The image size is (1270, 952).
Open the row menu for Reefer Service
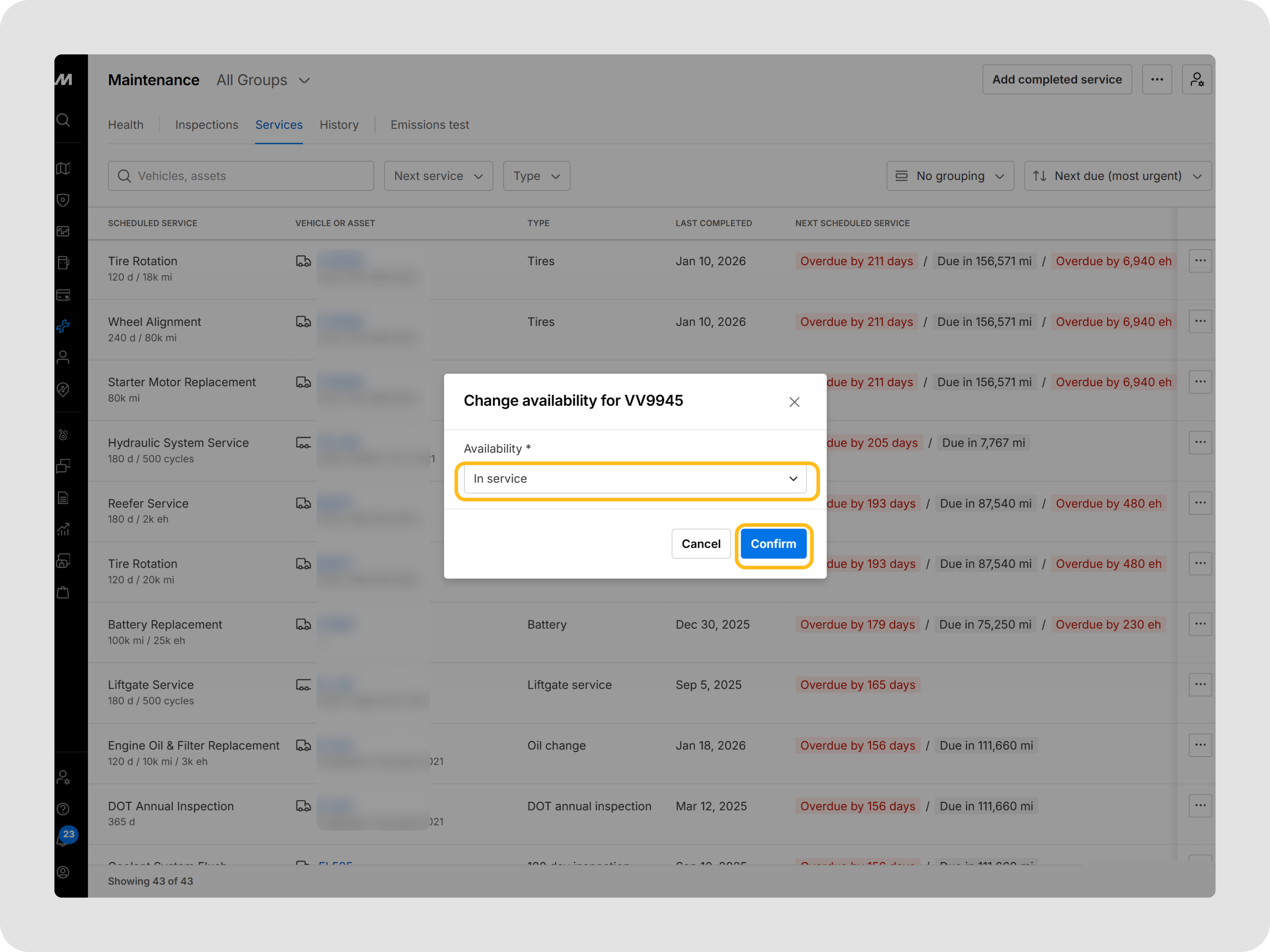click(1200, 503)
